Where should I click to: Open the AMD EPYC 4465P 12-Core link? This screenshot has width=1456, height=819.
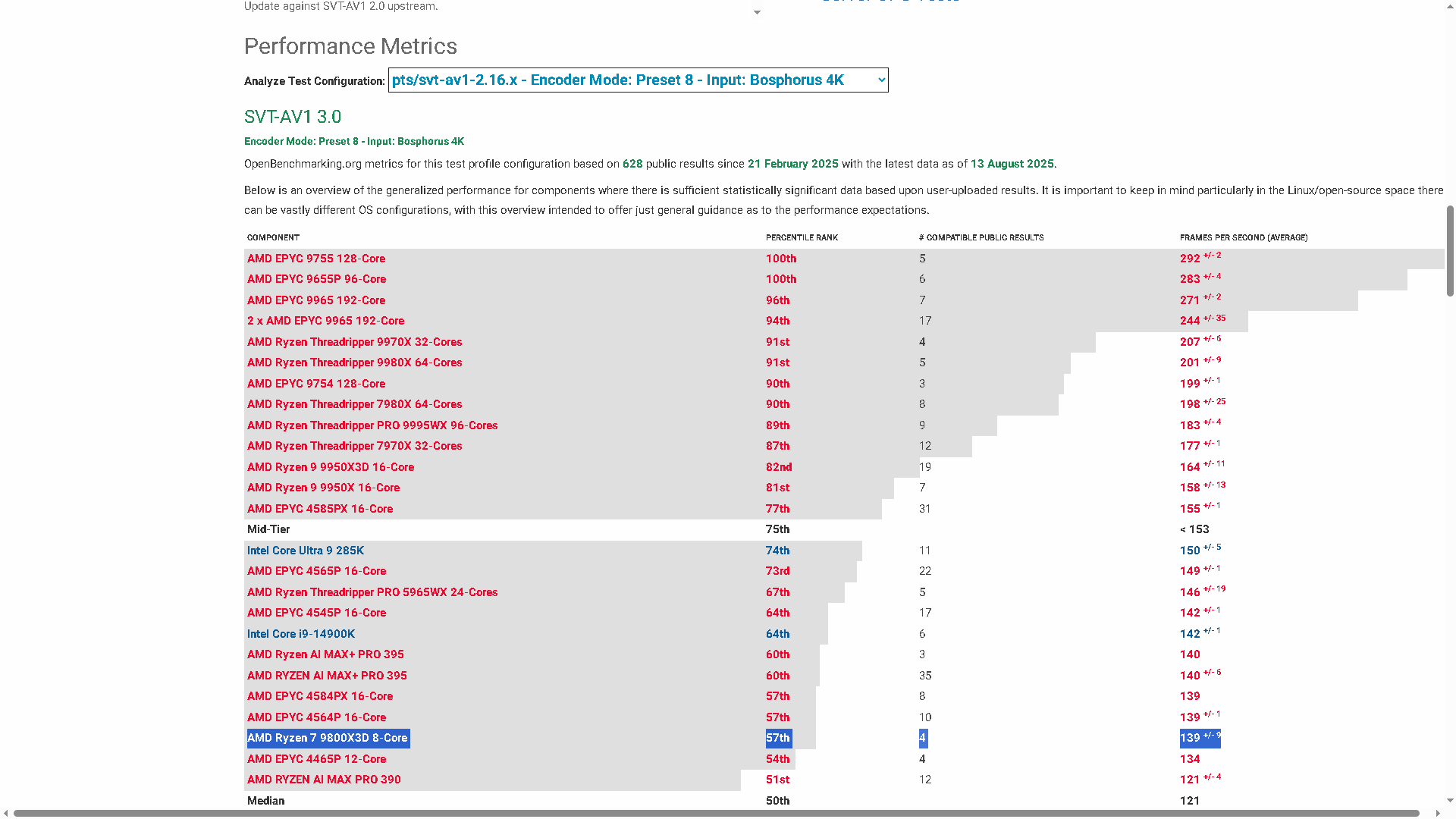(316, 759)
